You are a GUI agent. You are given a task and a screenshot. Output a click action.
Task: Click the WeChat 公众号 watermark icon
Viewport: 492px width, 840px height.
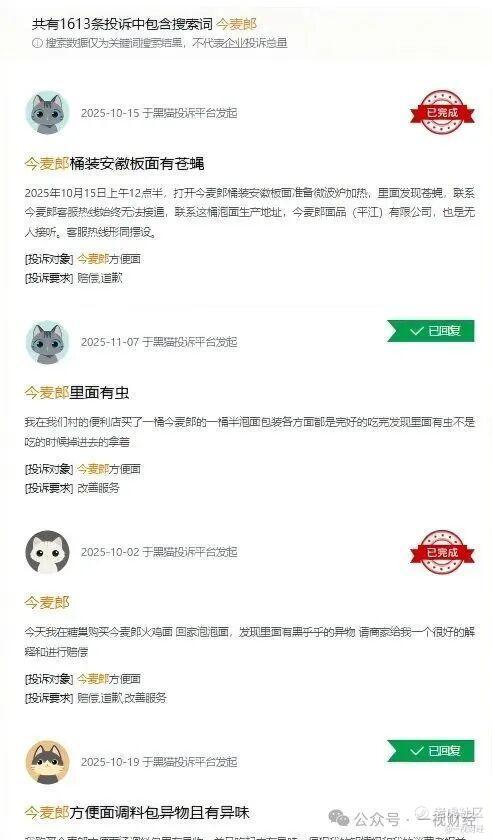[339, 818]
